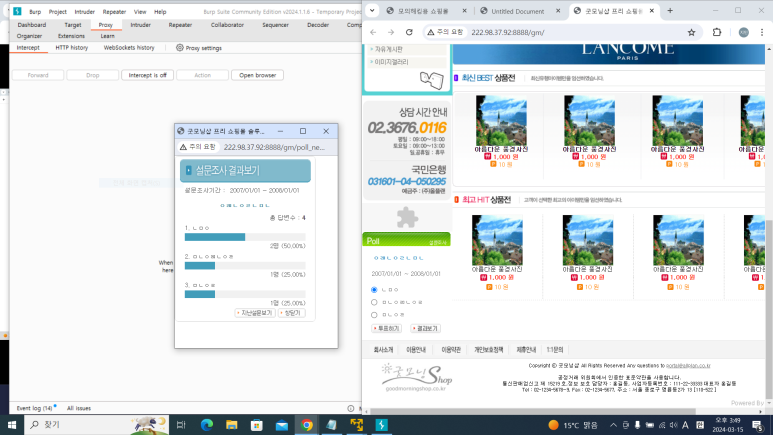This screenshot has height=435, width=773.
Task: Click the Windows taskbar search box
Action: coord(96,425)
